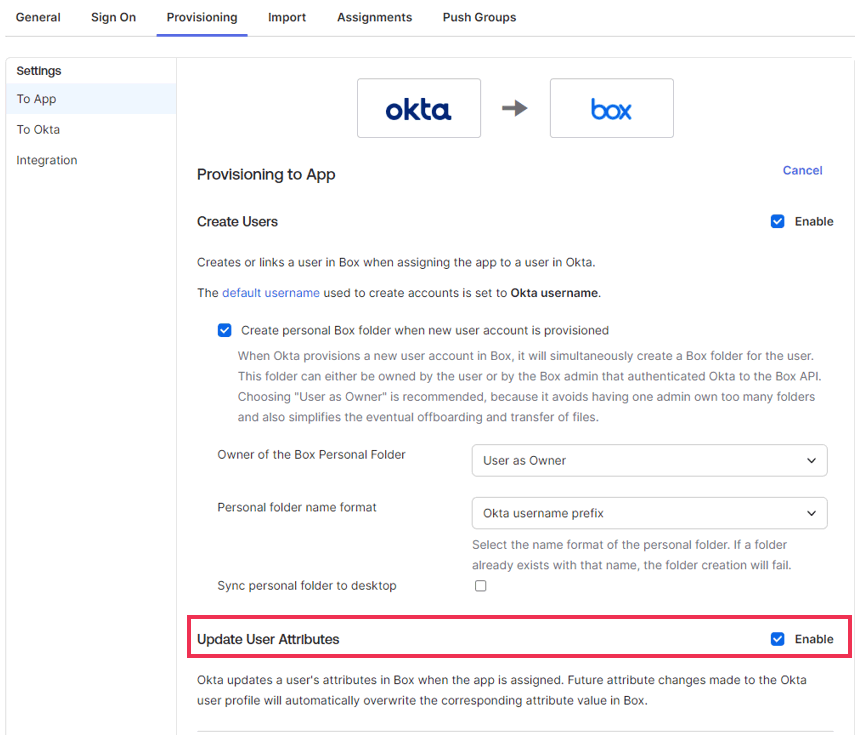Screen dimensions: 861x735
Task: Uncheck Create personal Box folder option
Action: [x=225, y=330]
